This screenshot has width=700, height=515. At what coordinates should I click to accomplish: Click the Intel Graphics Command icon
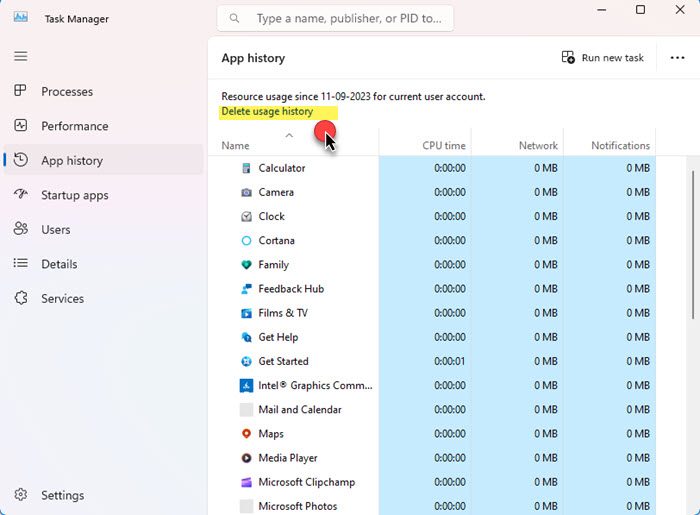[x=246, y=385]
